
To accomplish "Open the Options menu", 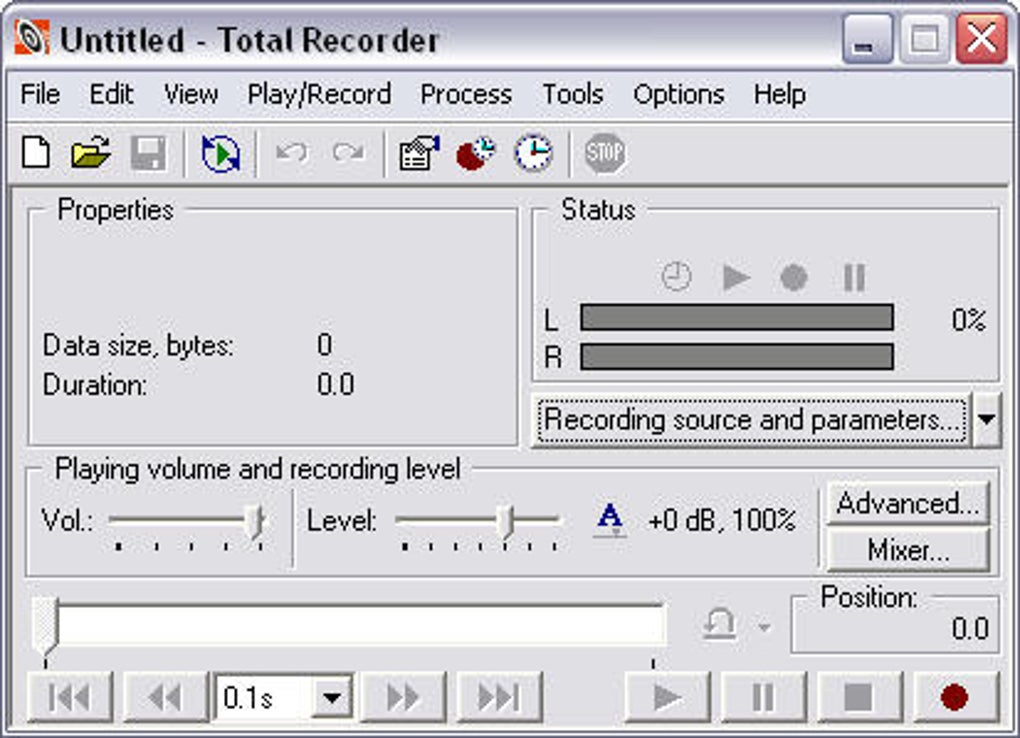I will 678,94.
